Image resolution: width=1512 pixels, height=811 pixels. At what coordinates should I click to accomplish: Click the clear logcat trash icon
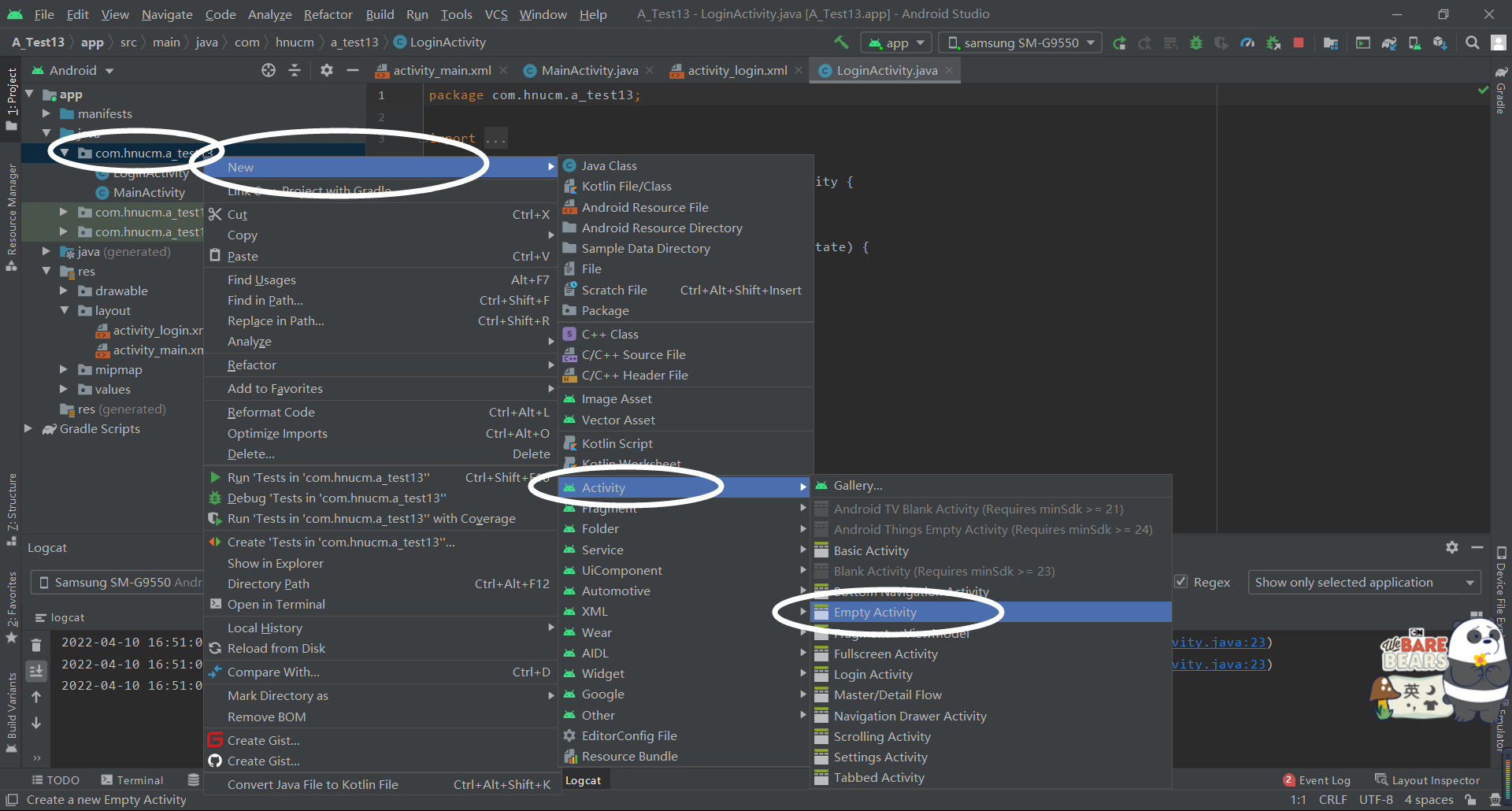point(36,645)
